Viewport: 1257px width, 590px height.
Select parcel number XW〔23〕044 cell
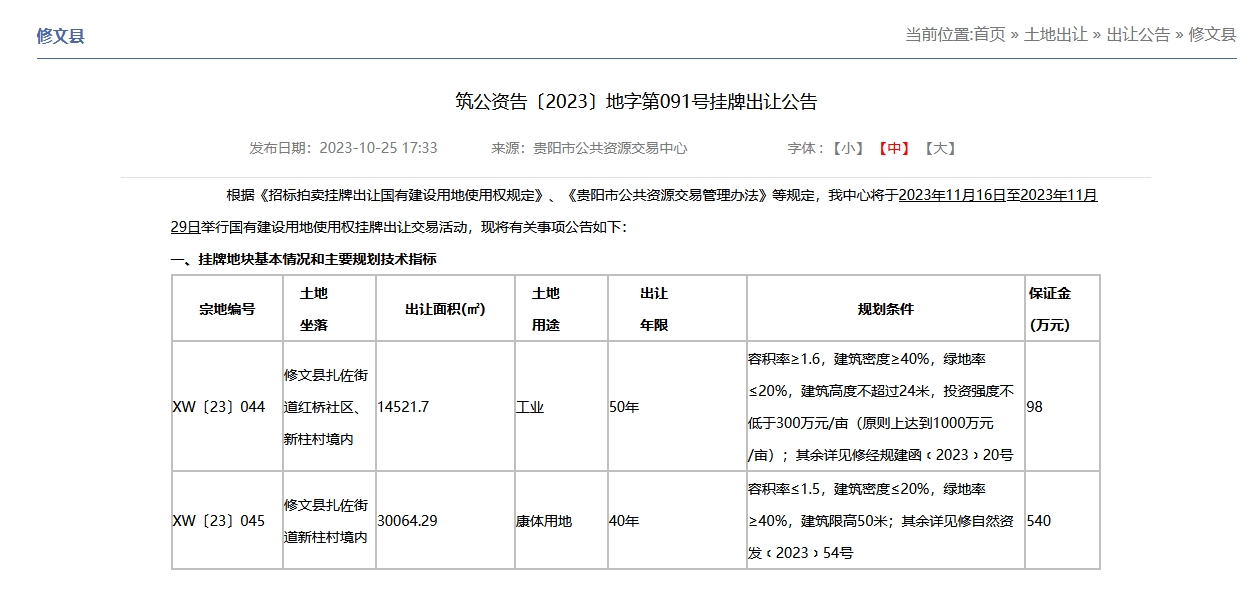pos(219,407)
